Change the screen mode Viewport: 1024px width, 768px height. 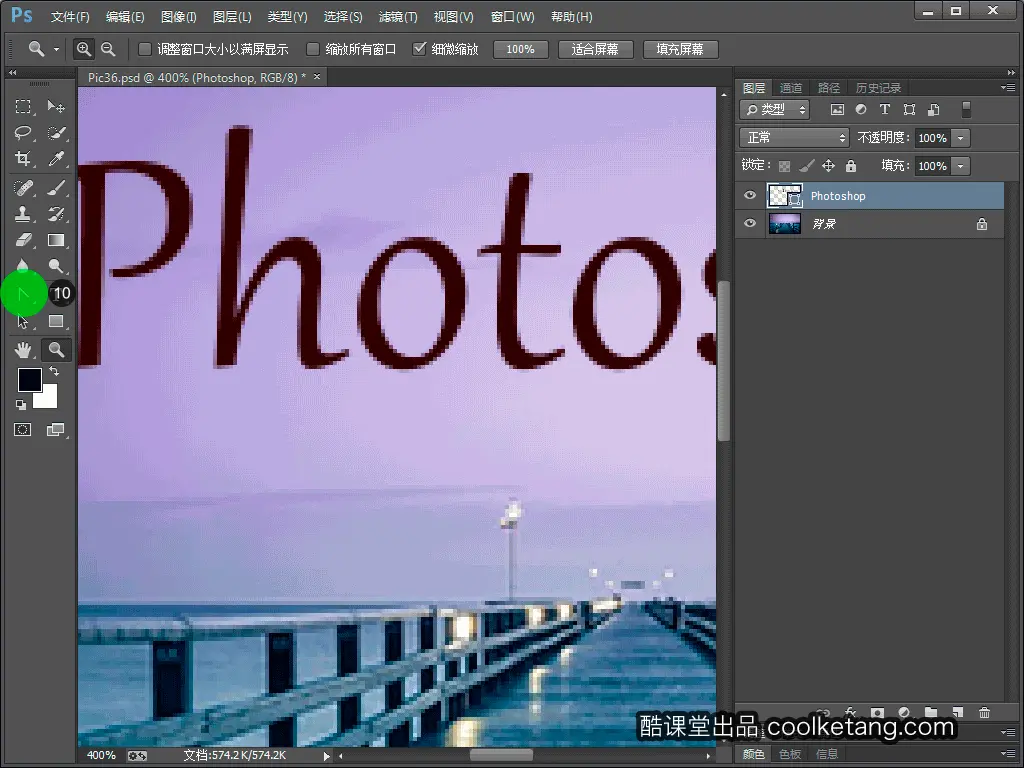click(56, 430)
